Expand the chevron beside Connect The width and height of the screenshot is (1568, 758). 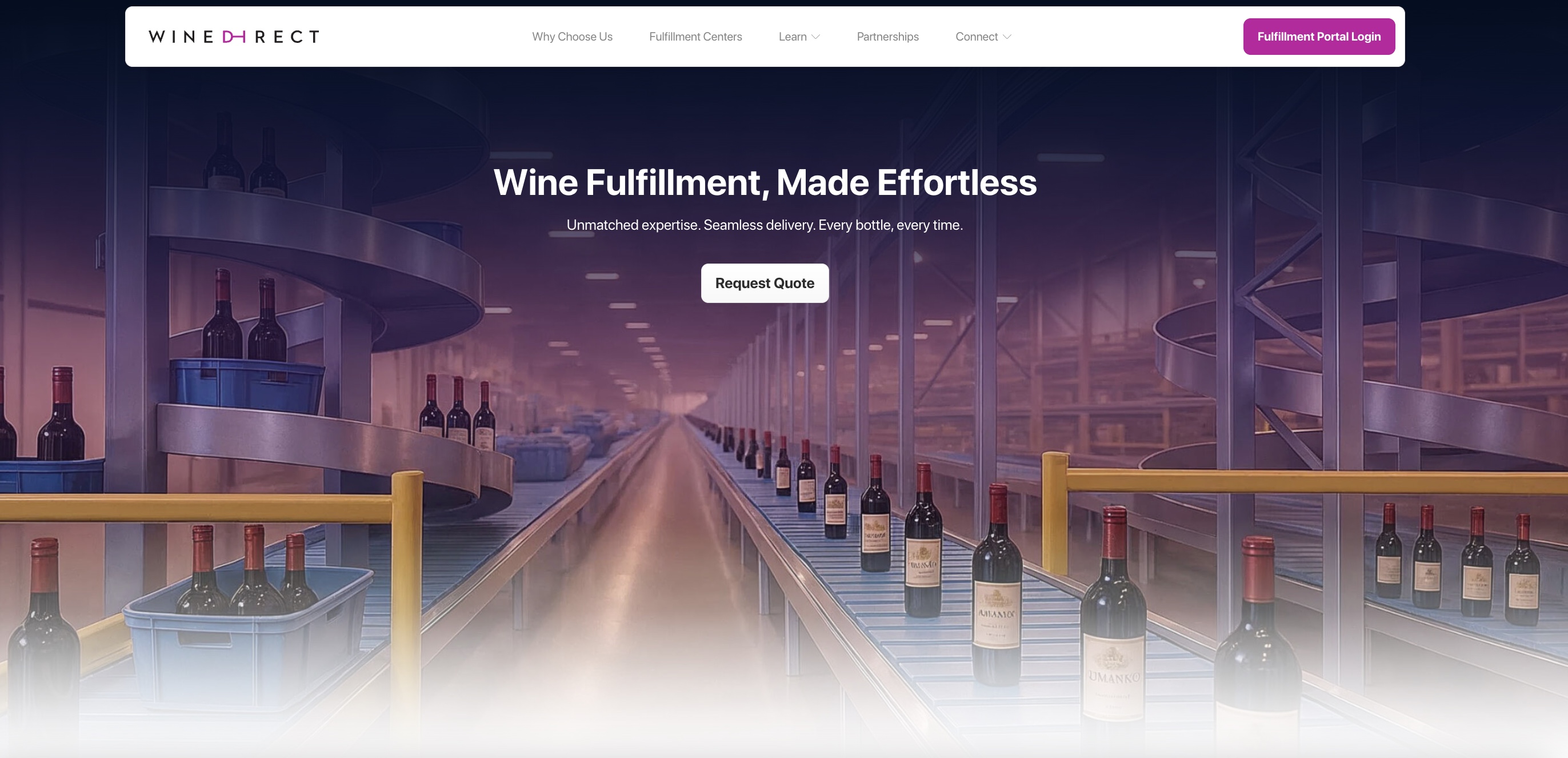click(1007, 37)
